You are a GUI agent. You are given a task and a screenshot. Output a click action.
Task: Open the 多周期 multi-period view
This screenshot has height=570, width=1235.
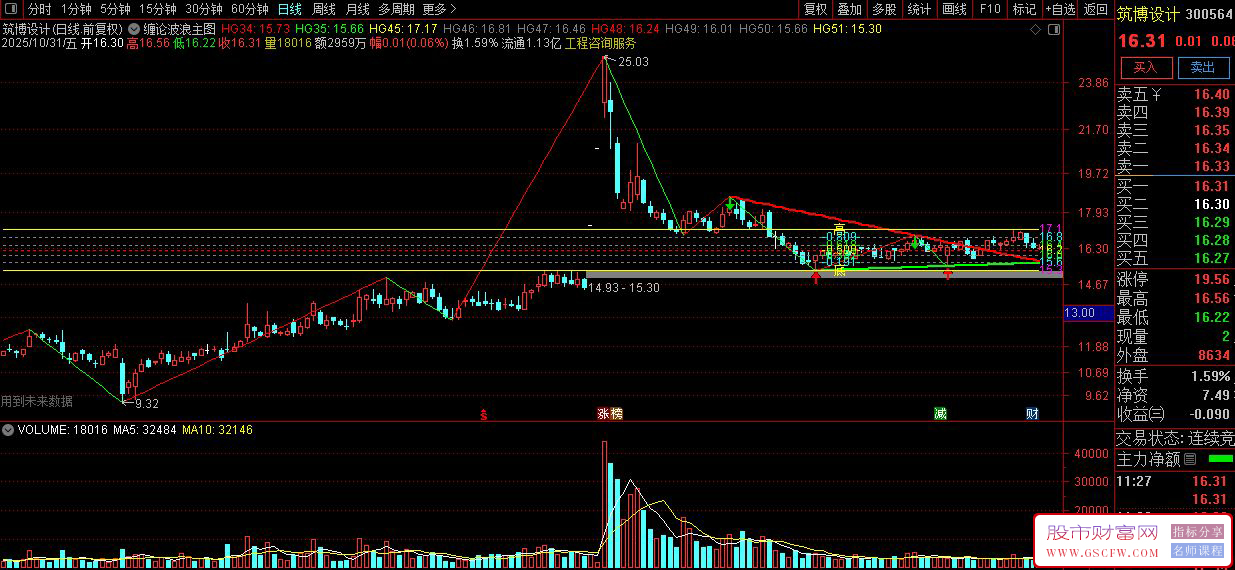[396, 9]
